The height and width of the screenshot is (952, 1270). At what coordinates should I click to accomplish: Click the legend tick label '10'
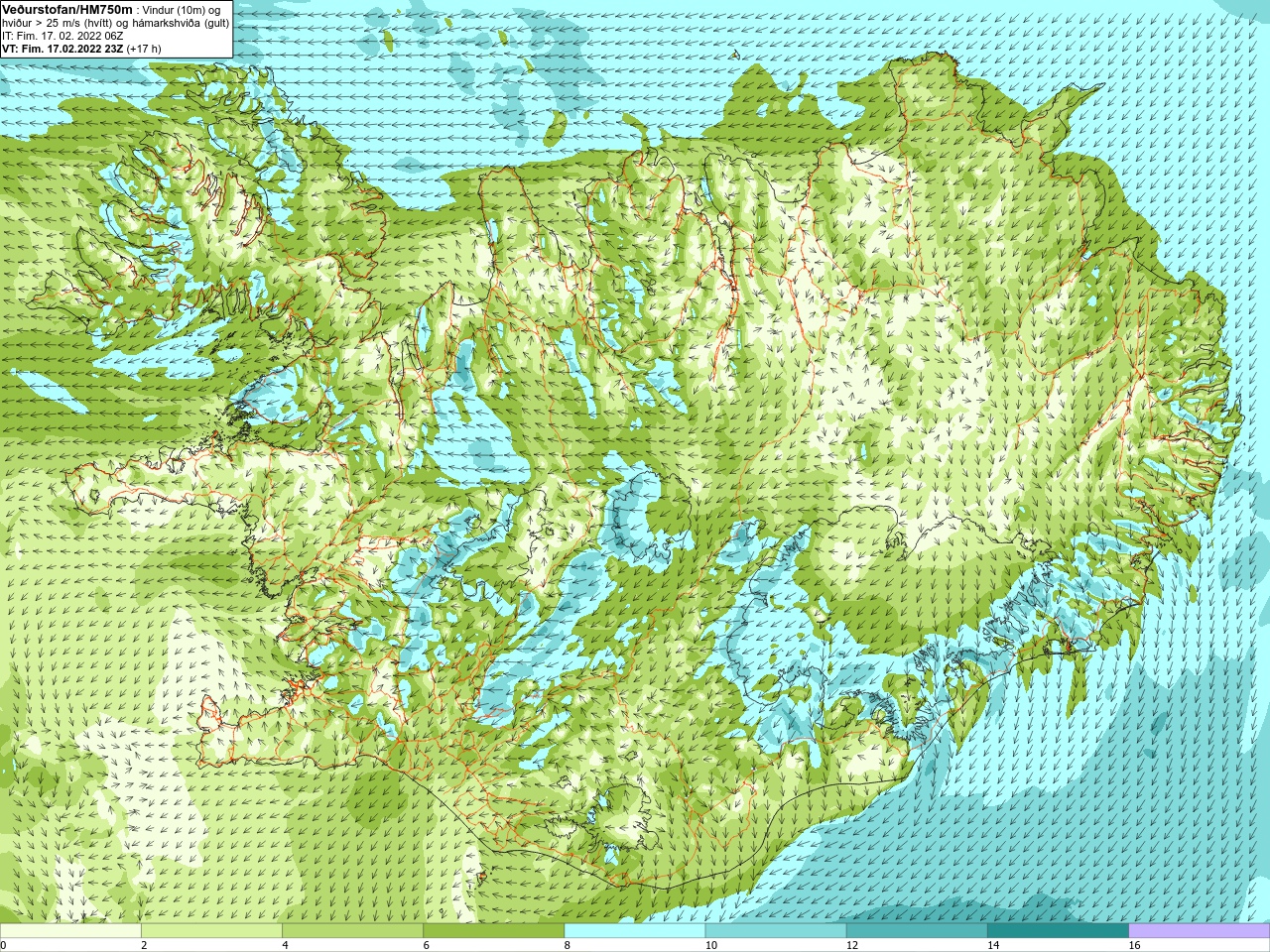pyautogui.click(x=710, y=945)
